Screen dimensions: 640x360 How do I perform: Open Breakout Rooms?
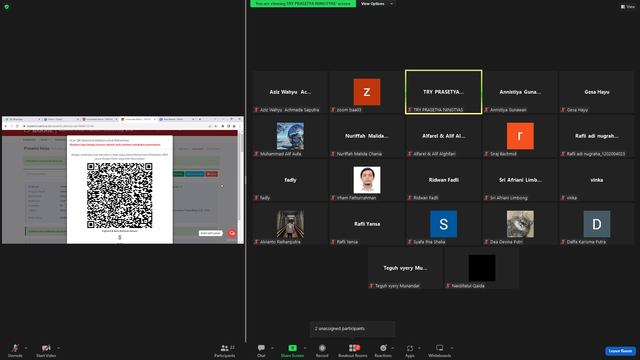click(x=353, y=350)
